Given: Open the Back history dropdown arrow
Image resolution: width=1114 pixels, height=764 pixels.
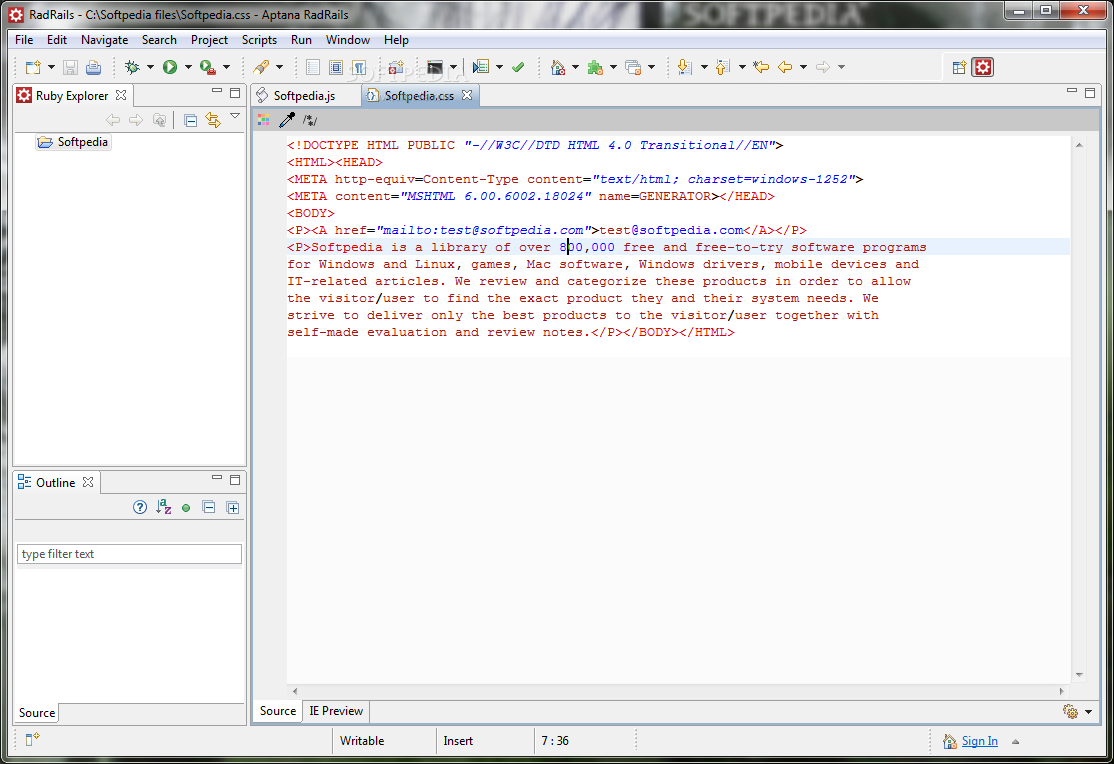Looking at the screenshot, I should (x=804, y=68).
